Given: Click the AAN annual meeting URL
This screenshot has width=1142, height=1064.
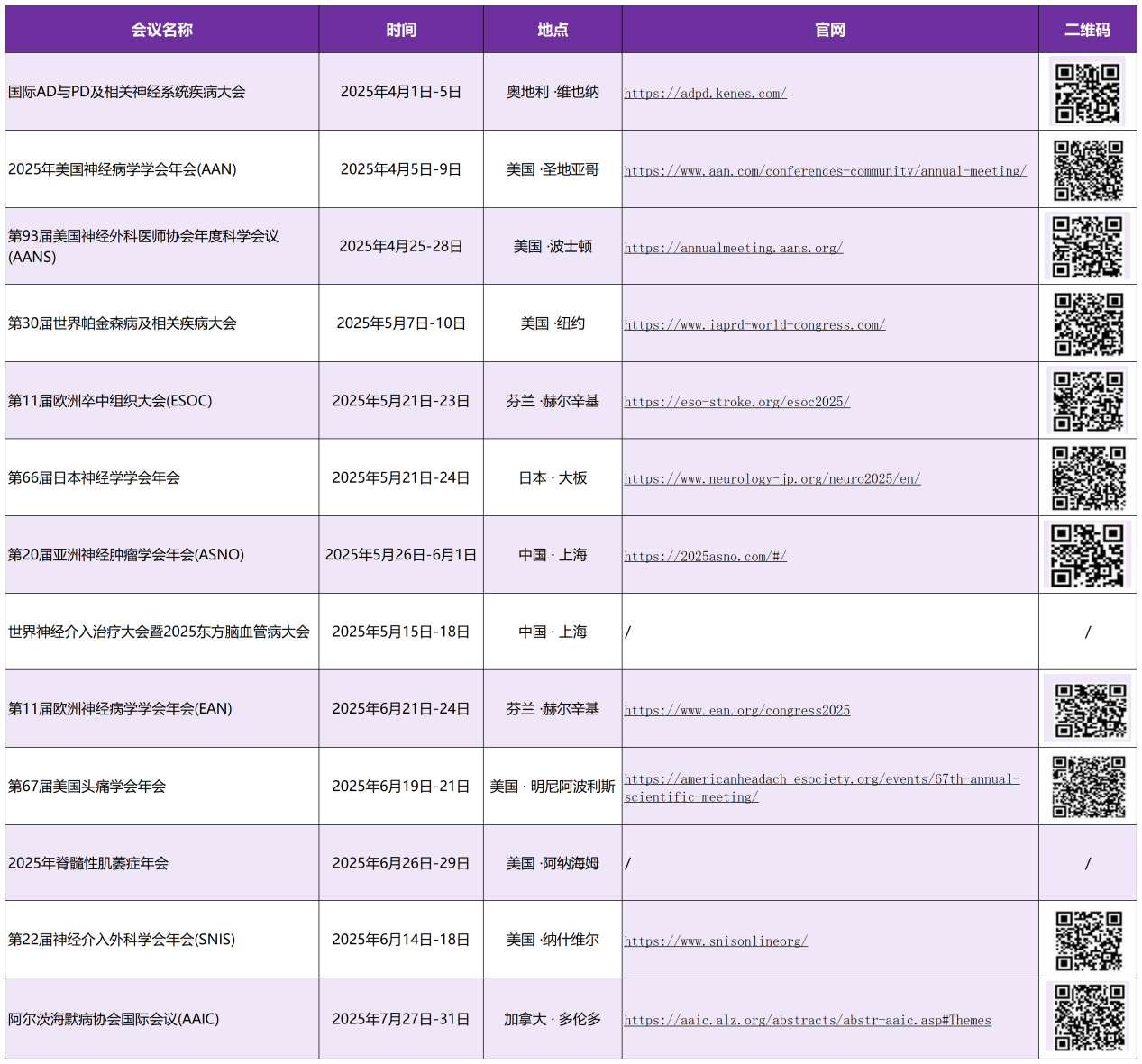Looking at the screenshot, I should click(x=825, y=170).
